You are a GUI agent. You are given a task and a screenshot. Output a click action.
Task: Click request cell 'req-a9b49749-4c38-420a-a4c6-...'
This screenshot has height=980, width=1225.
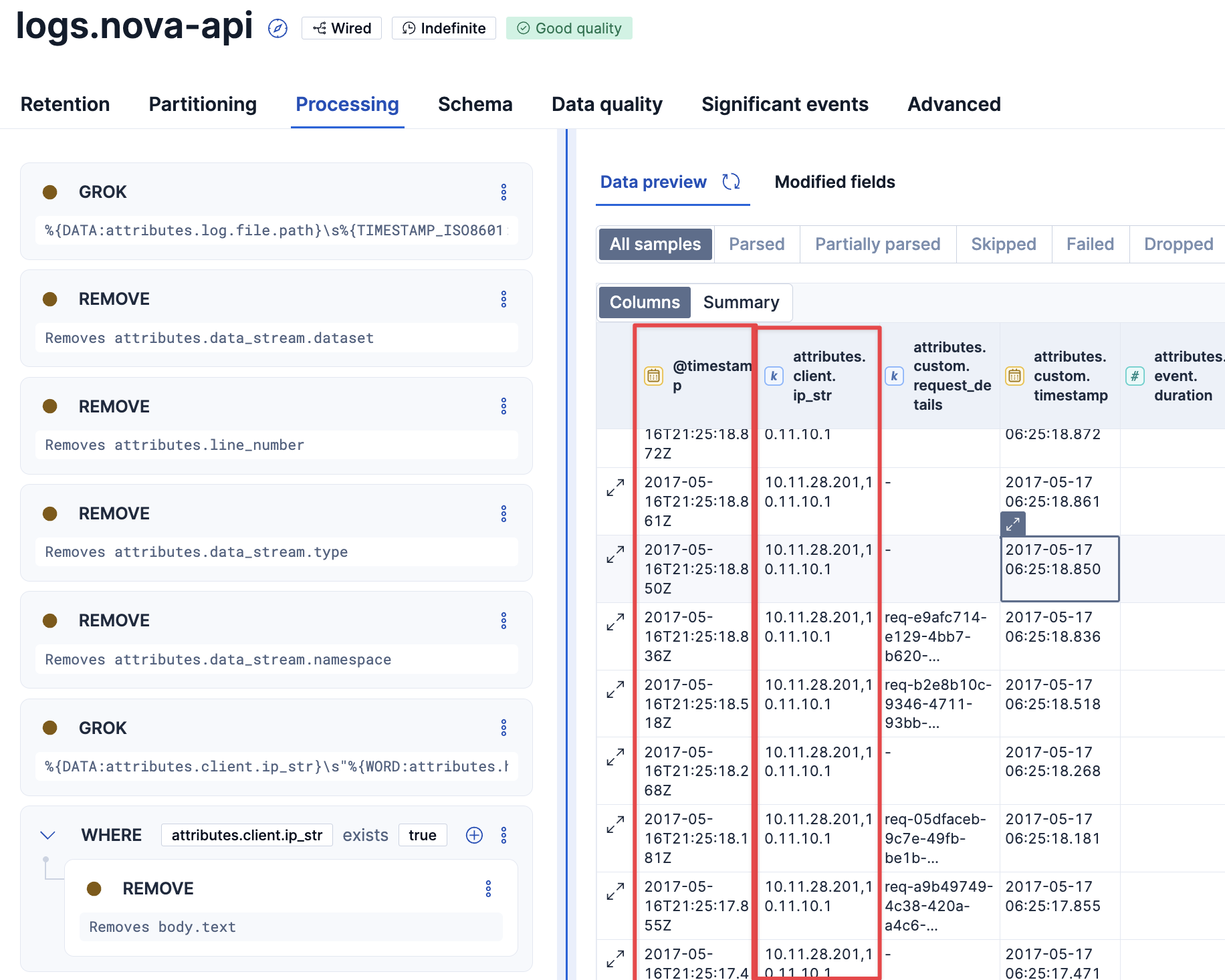pos(939,906)
